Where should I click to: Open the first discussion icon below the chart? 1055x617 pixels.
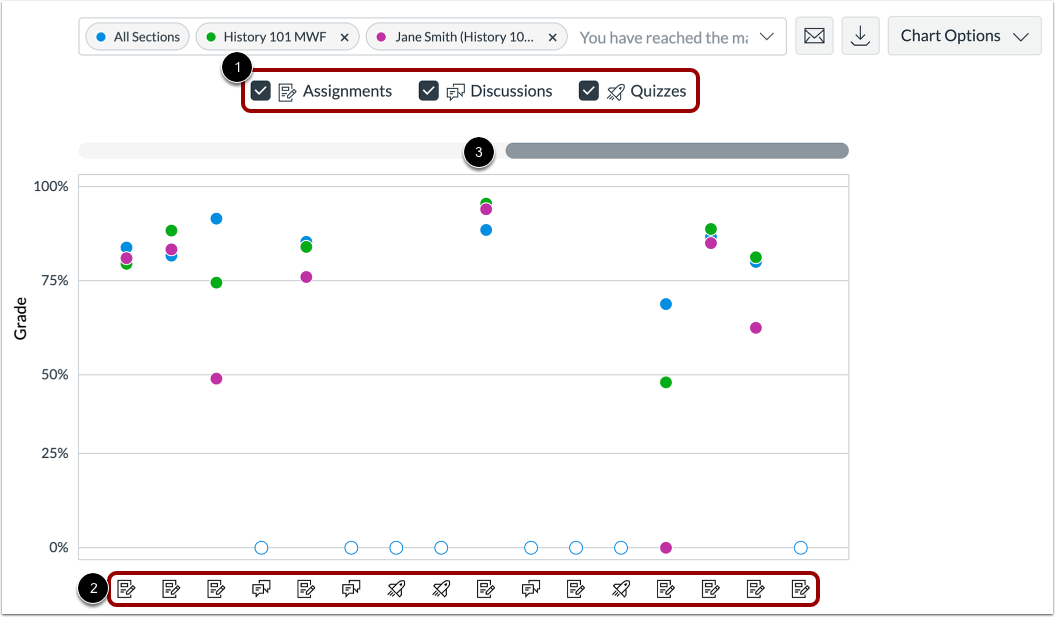(260, 588)
